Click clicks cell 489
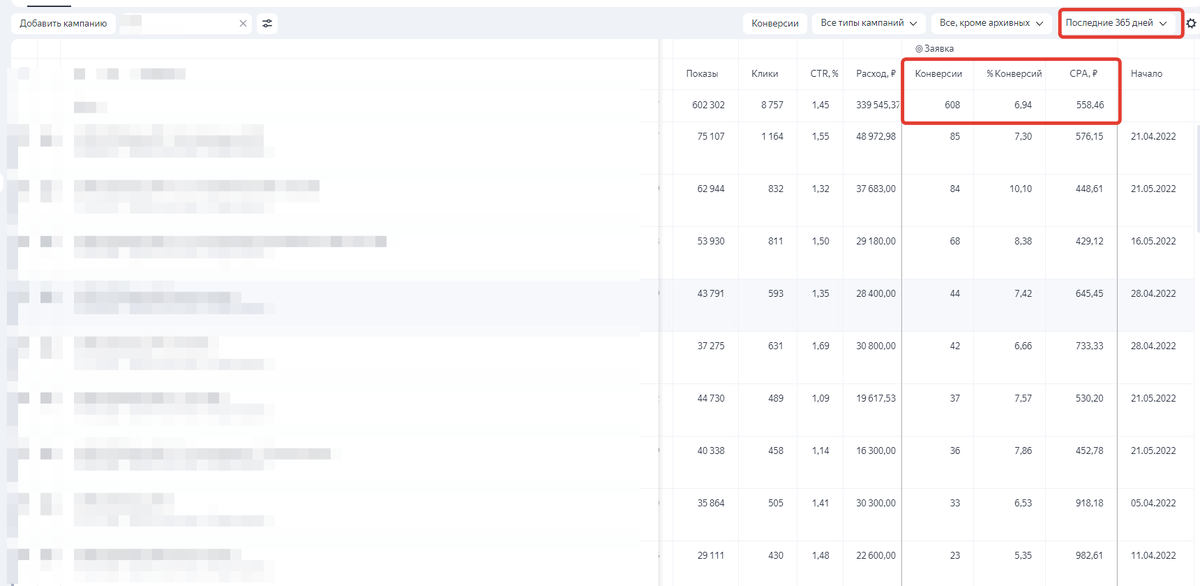 tap(775, 398)
